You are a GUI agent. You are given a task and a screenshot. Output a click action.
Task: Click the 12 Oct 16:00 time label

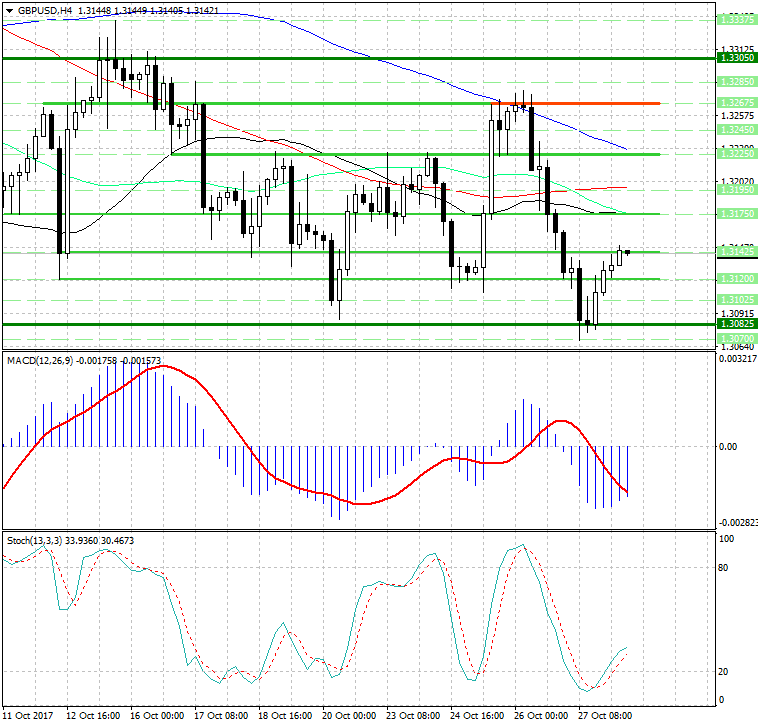click(93, 716)
